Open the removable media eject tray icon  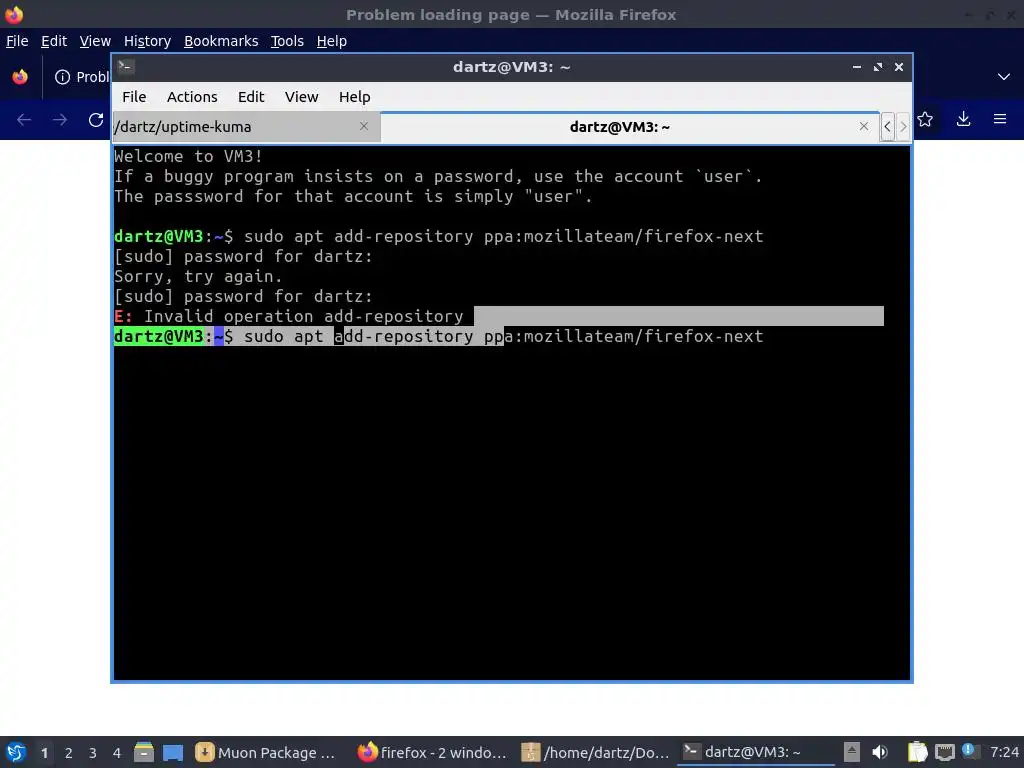851,752
